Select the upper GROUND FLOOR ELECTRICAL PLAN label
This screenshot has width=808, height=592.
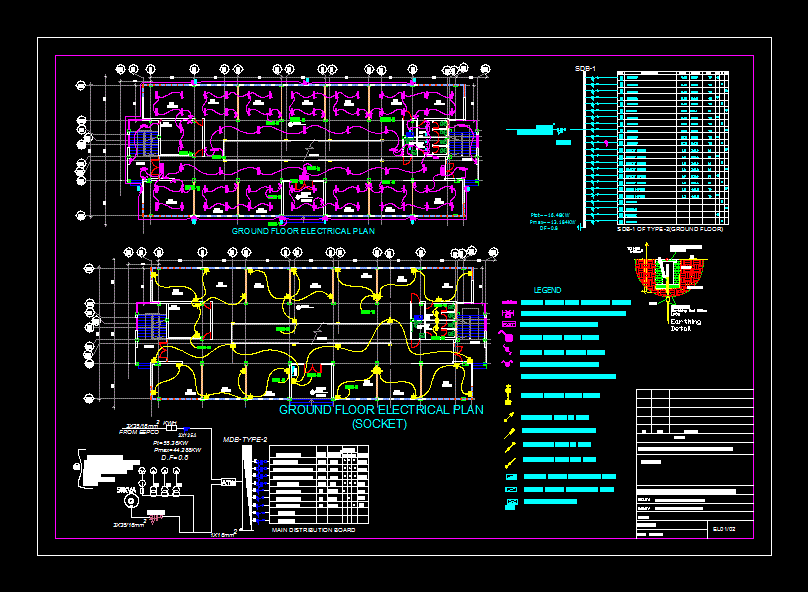[303, 231]
